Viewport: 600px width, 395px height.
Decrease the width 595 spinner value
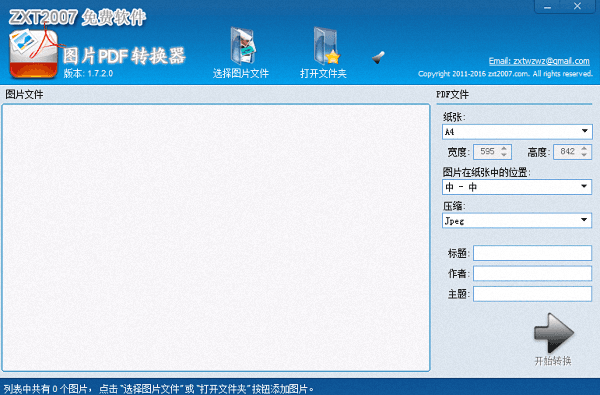504,155
